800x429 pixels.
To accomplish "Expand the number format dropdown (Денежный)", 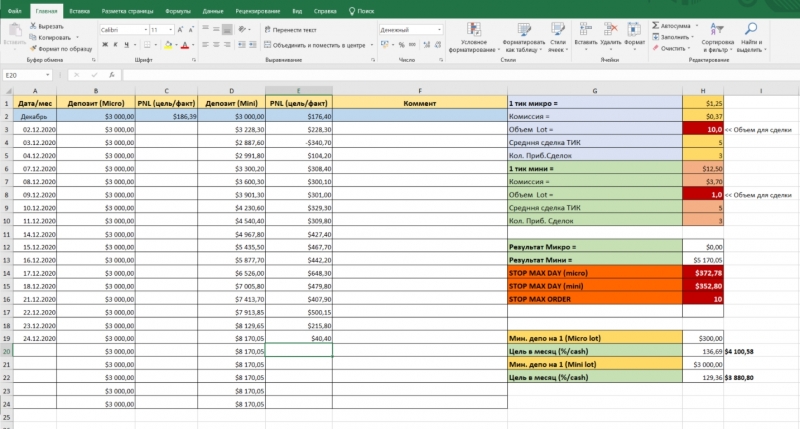I will 441,30.
